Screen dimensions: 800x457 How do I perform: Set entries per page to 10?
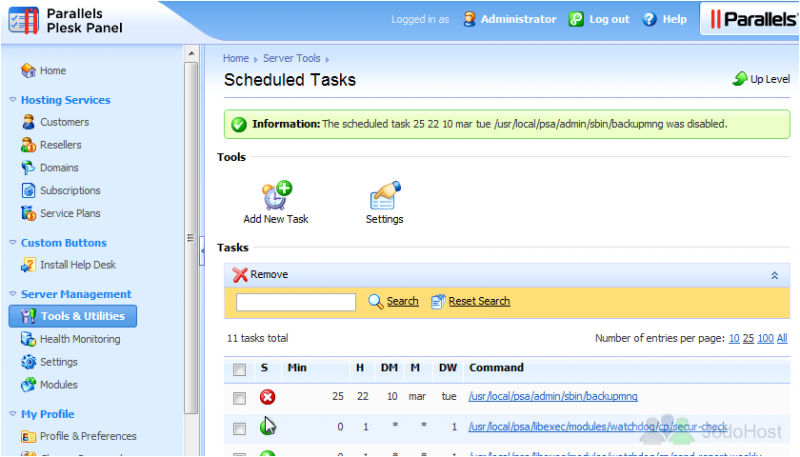point(734,338)
